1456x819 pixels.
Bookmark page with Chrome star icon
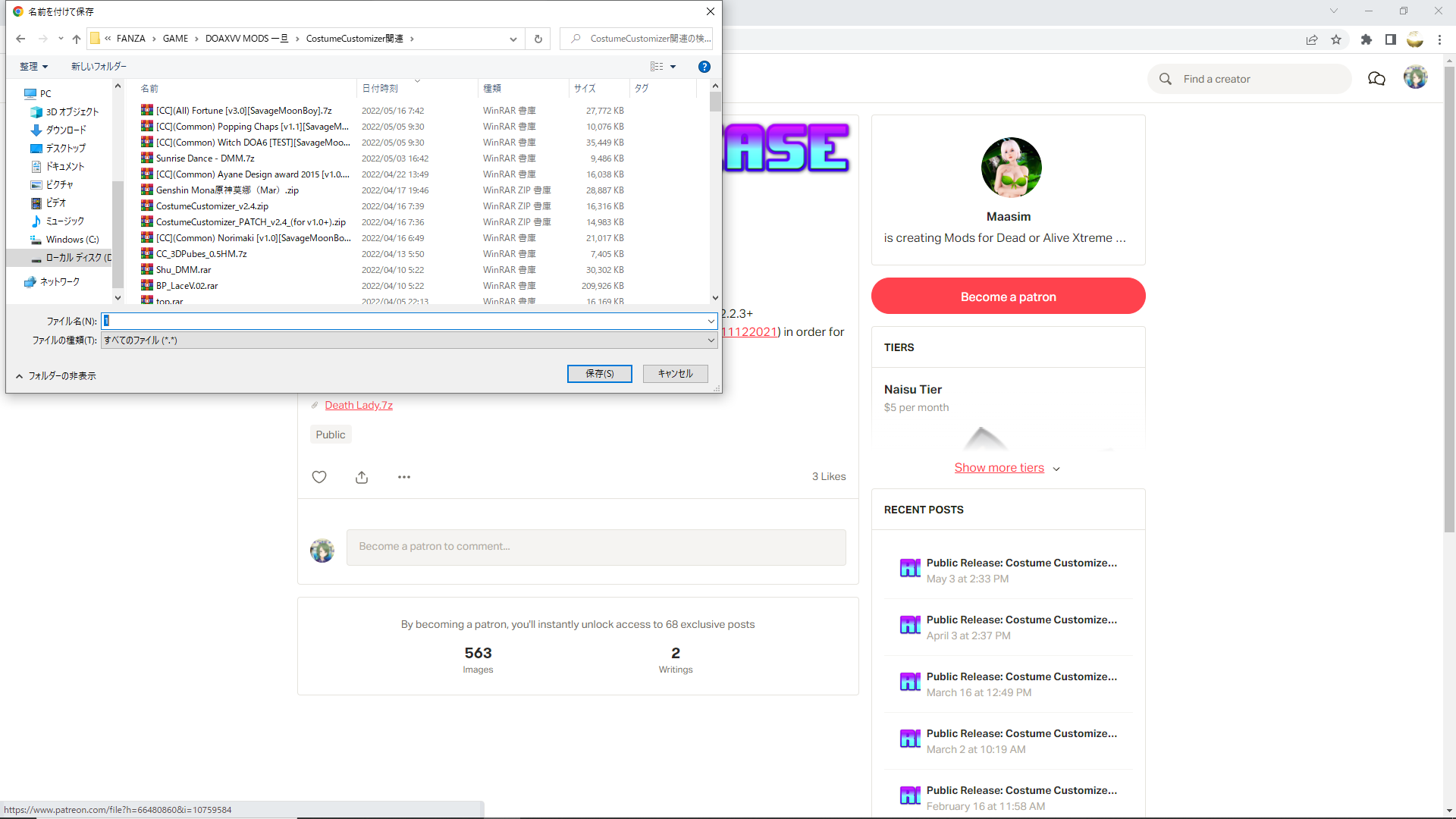pos(1336,39)
